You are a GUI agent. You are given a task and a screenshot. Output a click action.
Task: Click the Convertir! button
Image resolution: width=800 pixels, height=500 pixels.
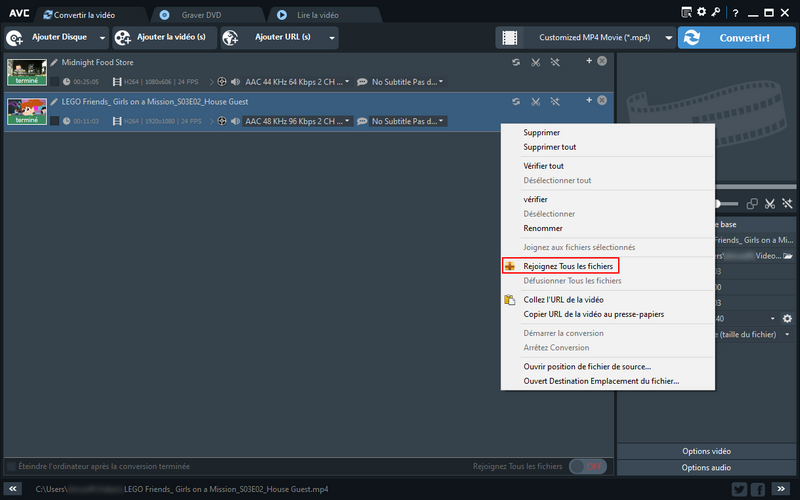[736, 38]
